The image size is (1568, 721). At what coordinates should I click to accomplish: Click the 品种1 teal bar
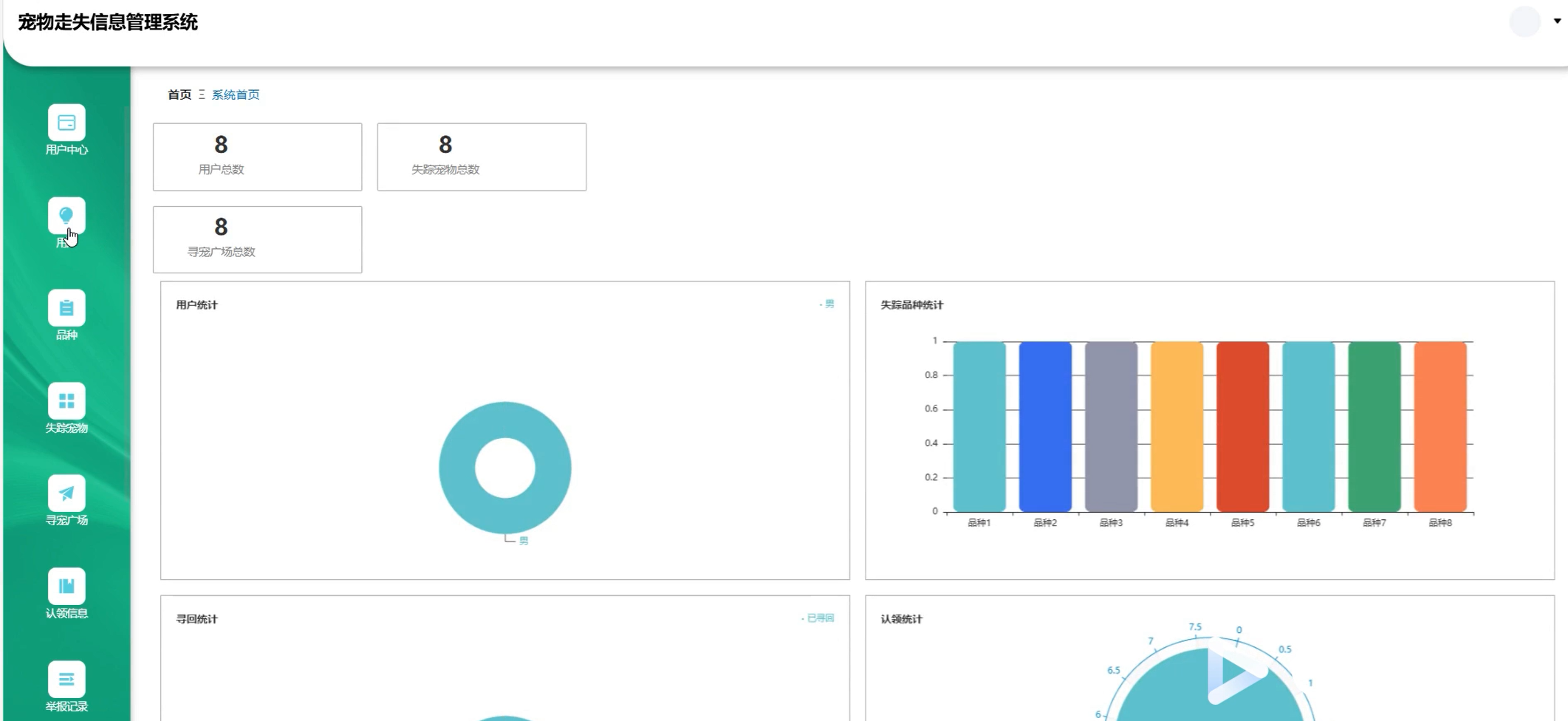(x=979, y=426)
